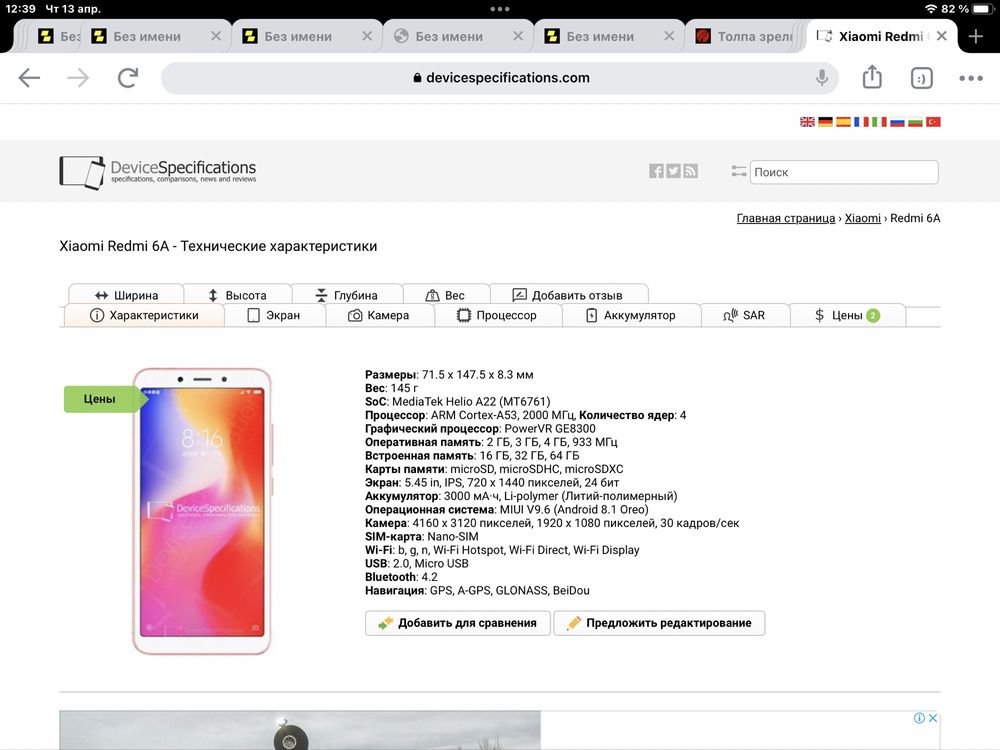
Task: Switch site language to German flag
Action: [825, 122]
